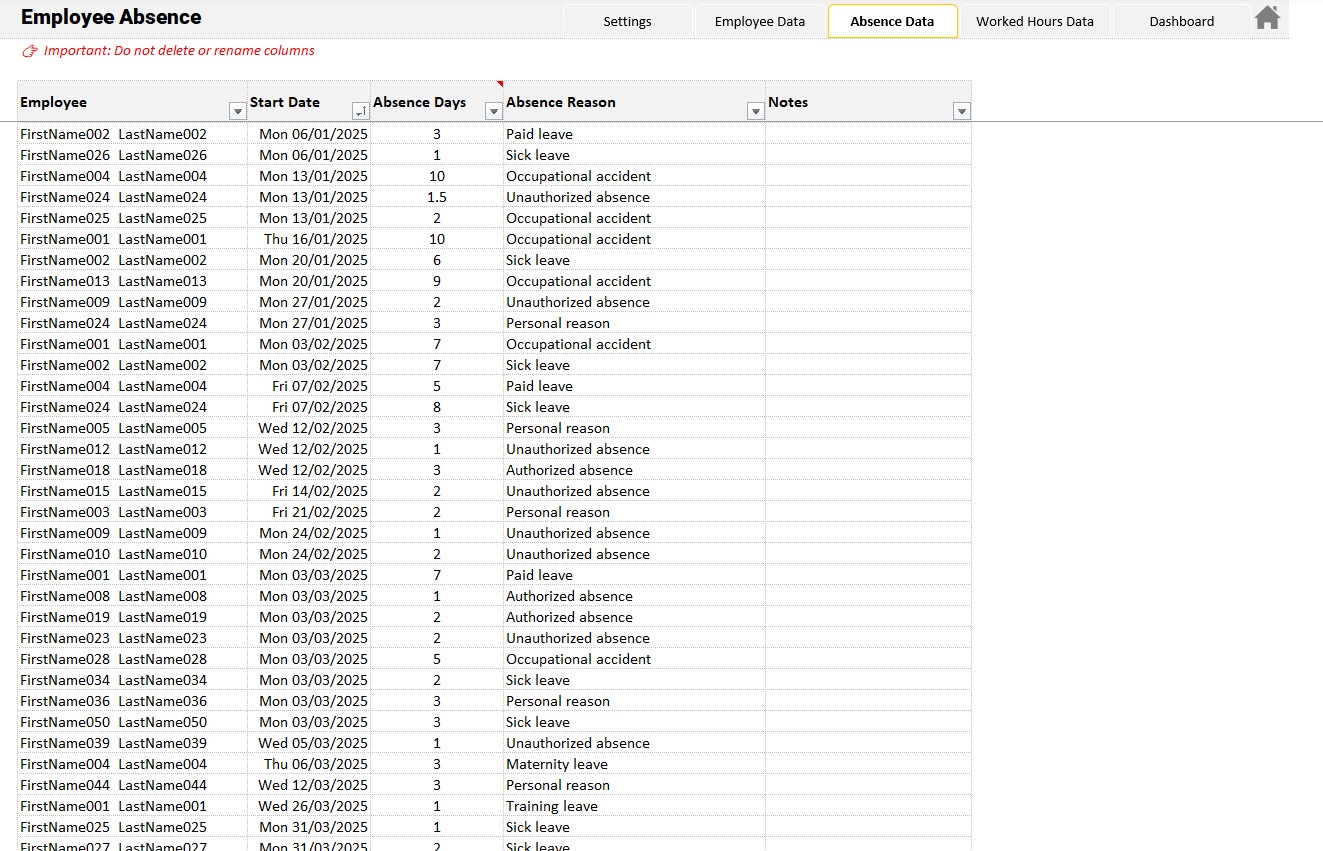Open the Employee Data tab
The image size is (1323, 851).
point(759,21)
